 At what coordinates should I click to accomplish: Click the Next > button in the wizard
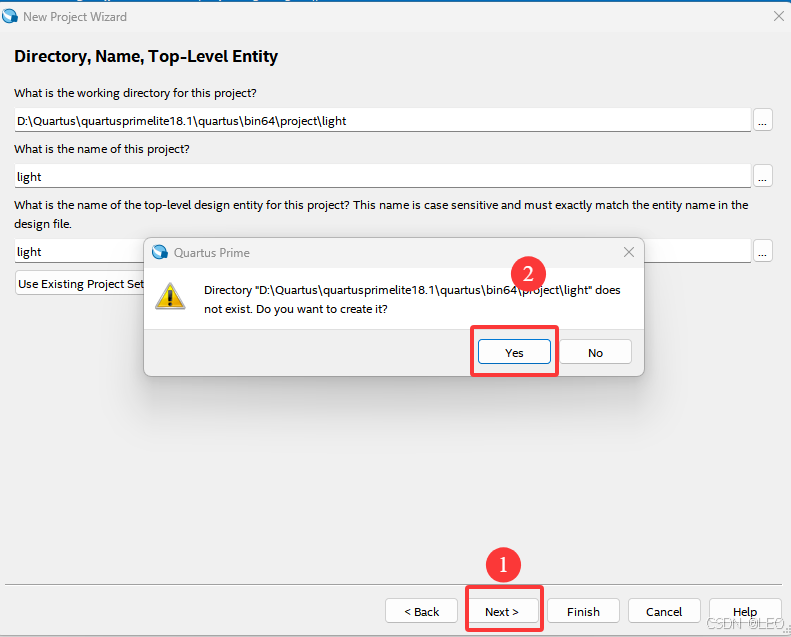pyautogui.click(x=502, y=611)
